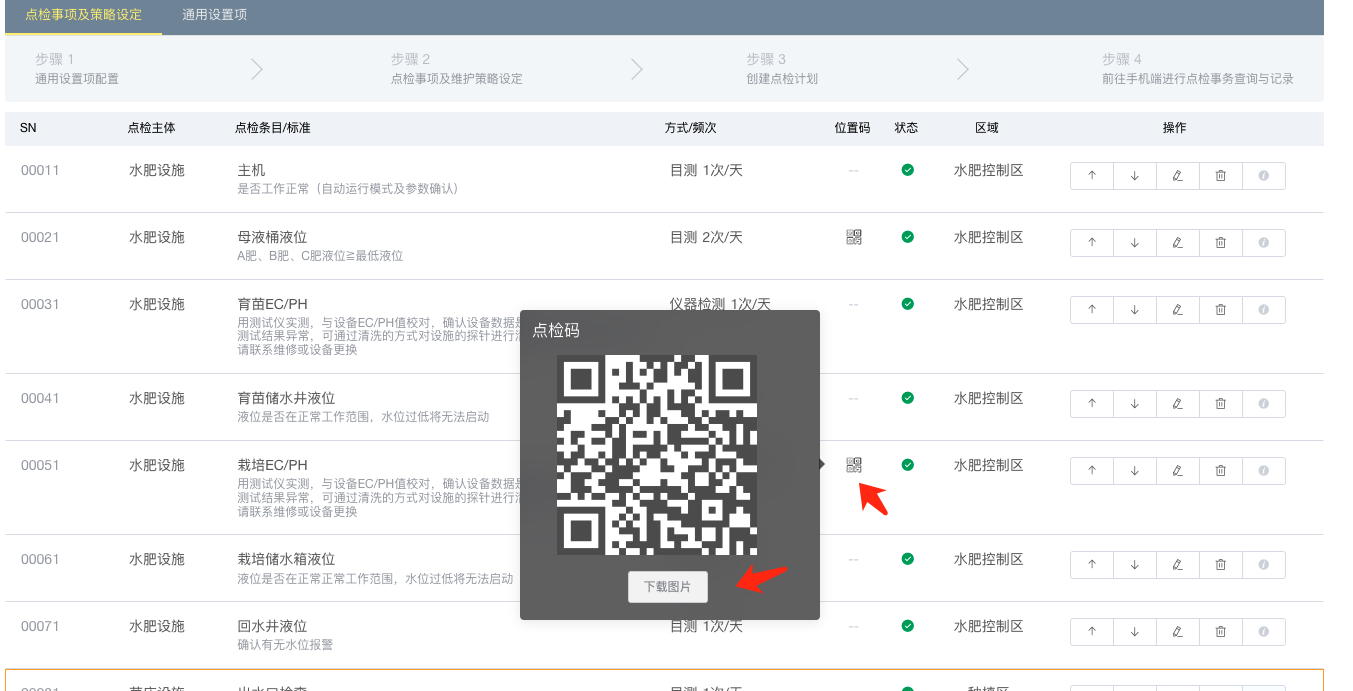Open info for 栽培EC/PH row
This screenshot has height=691, width=1353.
(1264, 471)
